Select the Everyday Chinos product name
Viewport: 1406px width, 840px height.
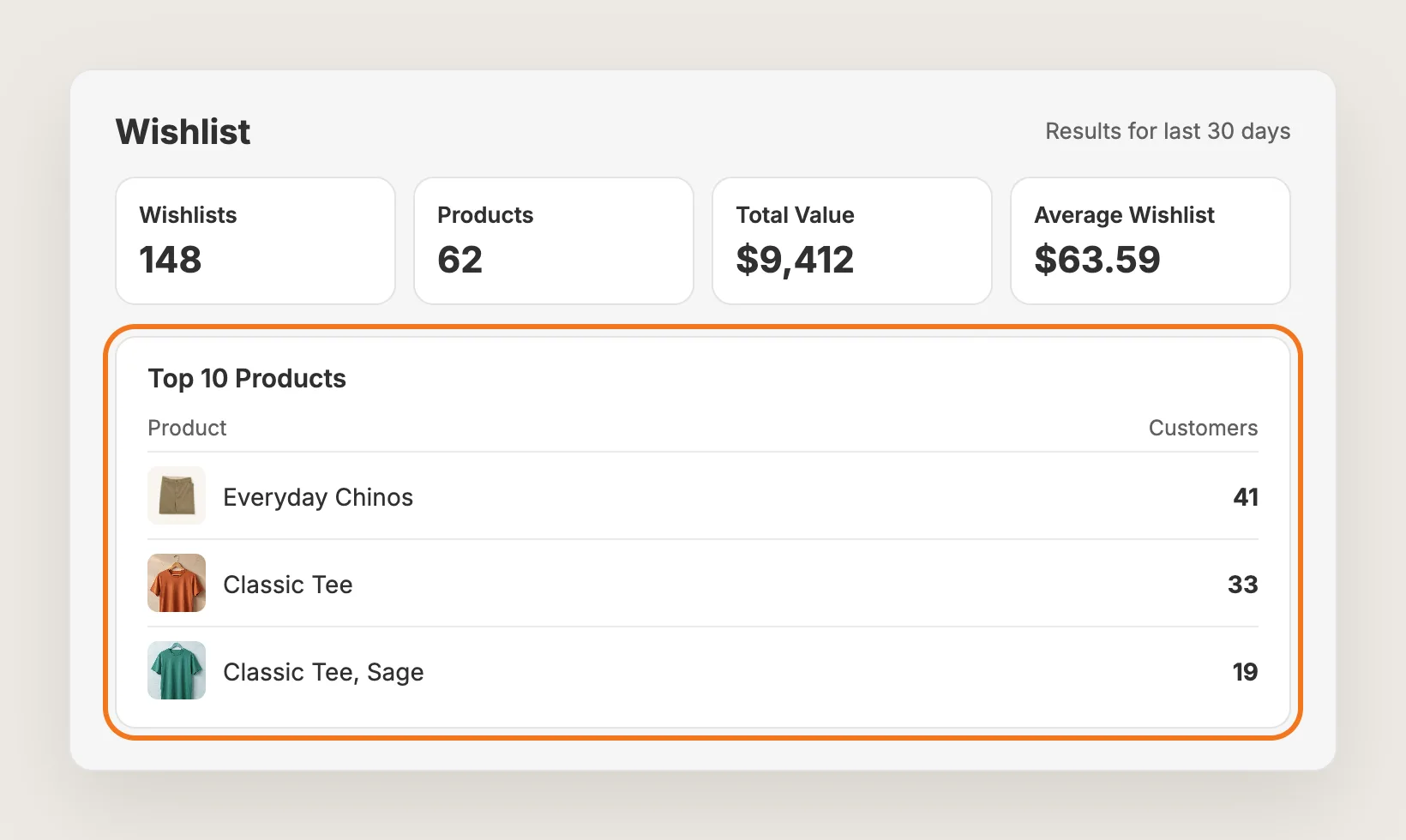(318, 497)
